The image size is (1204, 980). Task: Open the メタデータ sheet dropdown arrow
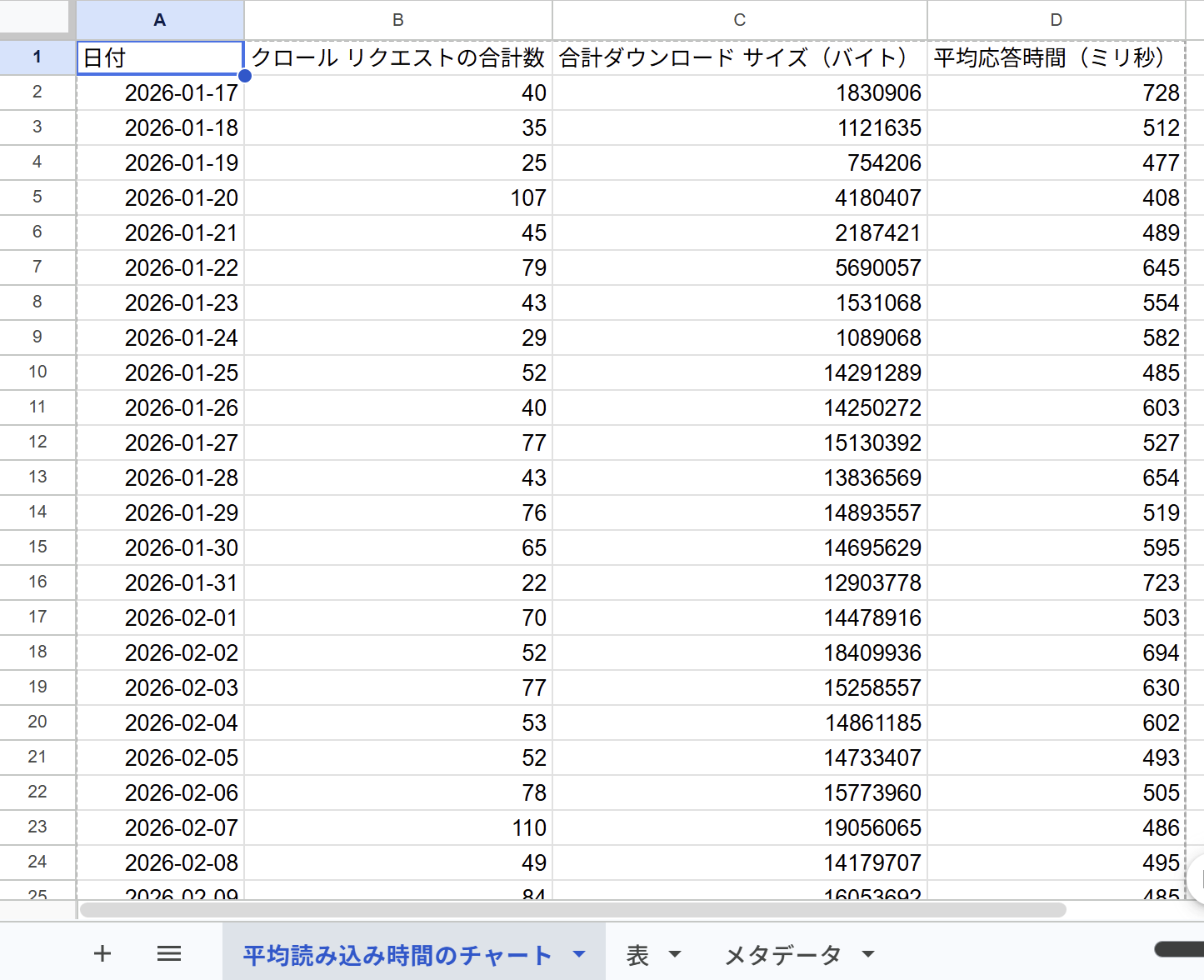click(x=867, y=956)
